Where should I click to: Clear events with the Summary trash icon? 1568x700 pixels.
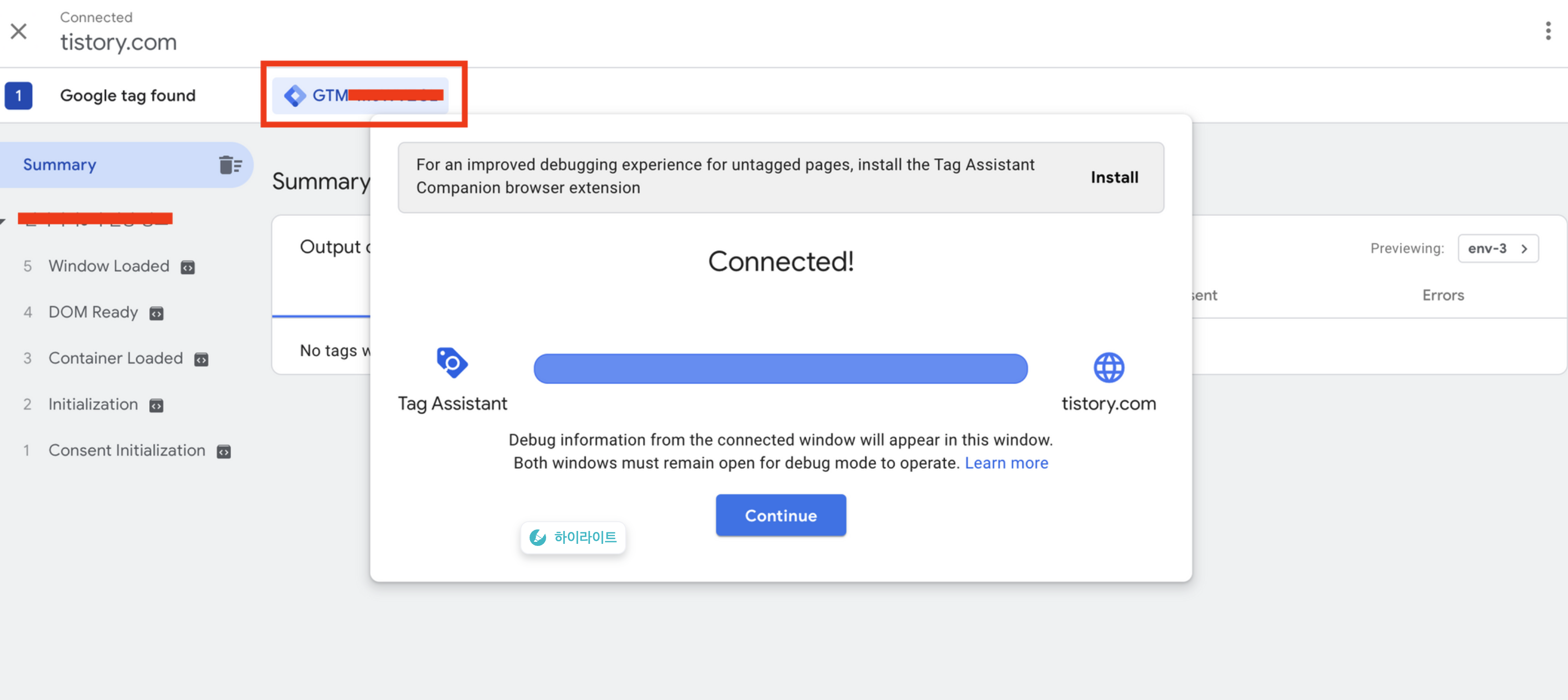230,165
